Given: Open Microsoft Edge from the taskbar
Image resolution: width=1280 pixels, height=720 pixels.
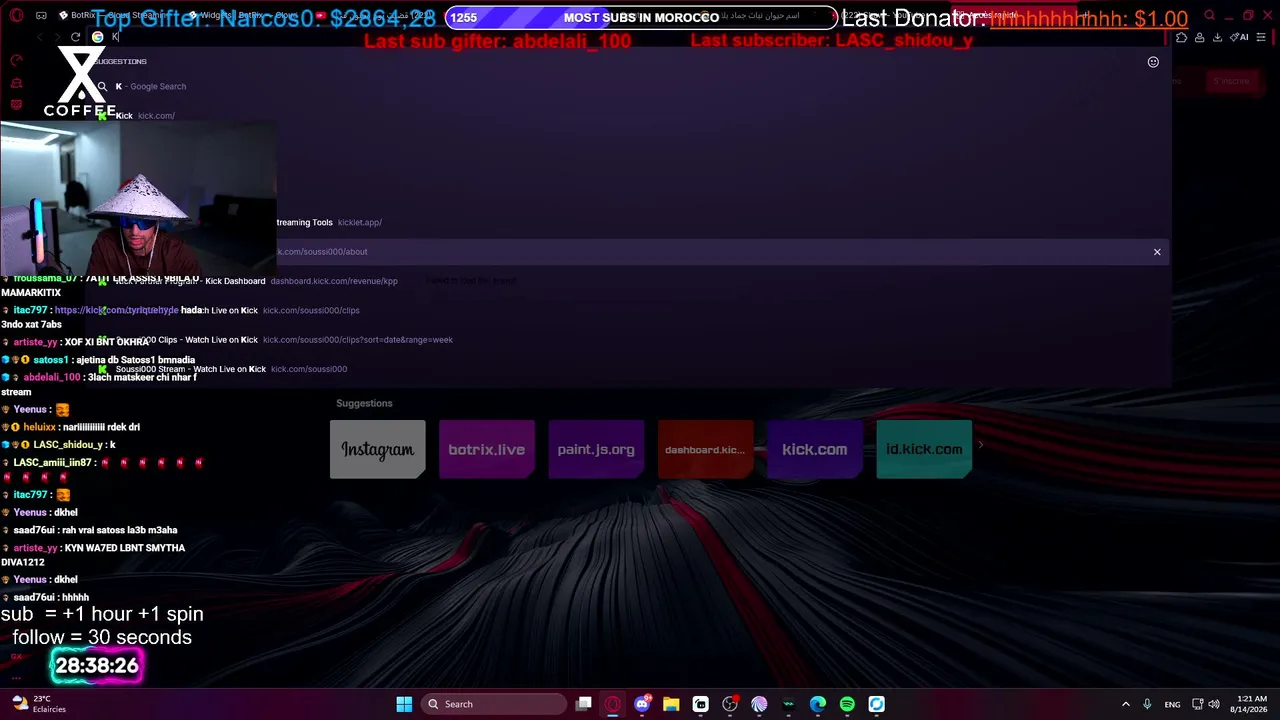Looking at the screenshot, I should [818, 704].
